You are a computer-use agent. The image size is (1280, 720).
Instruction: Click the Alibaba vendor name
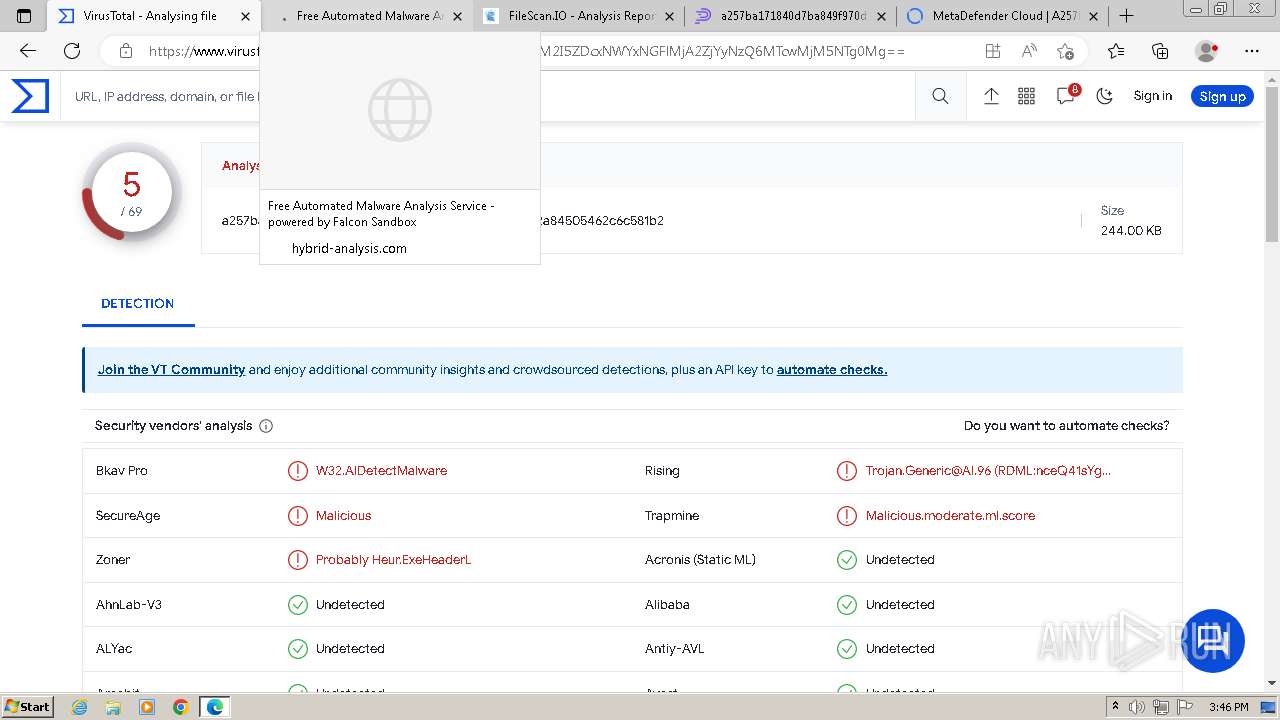[667, 604]
